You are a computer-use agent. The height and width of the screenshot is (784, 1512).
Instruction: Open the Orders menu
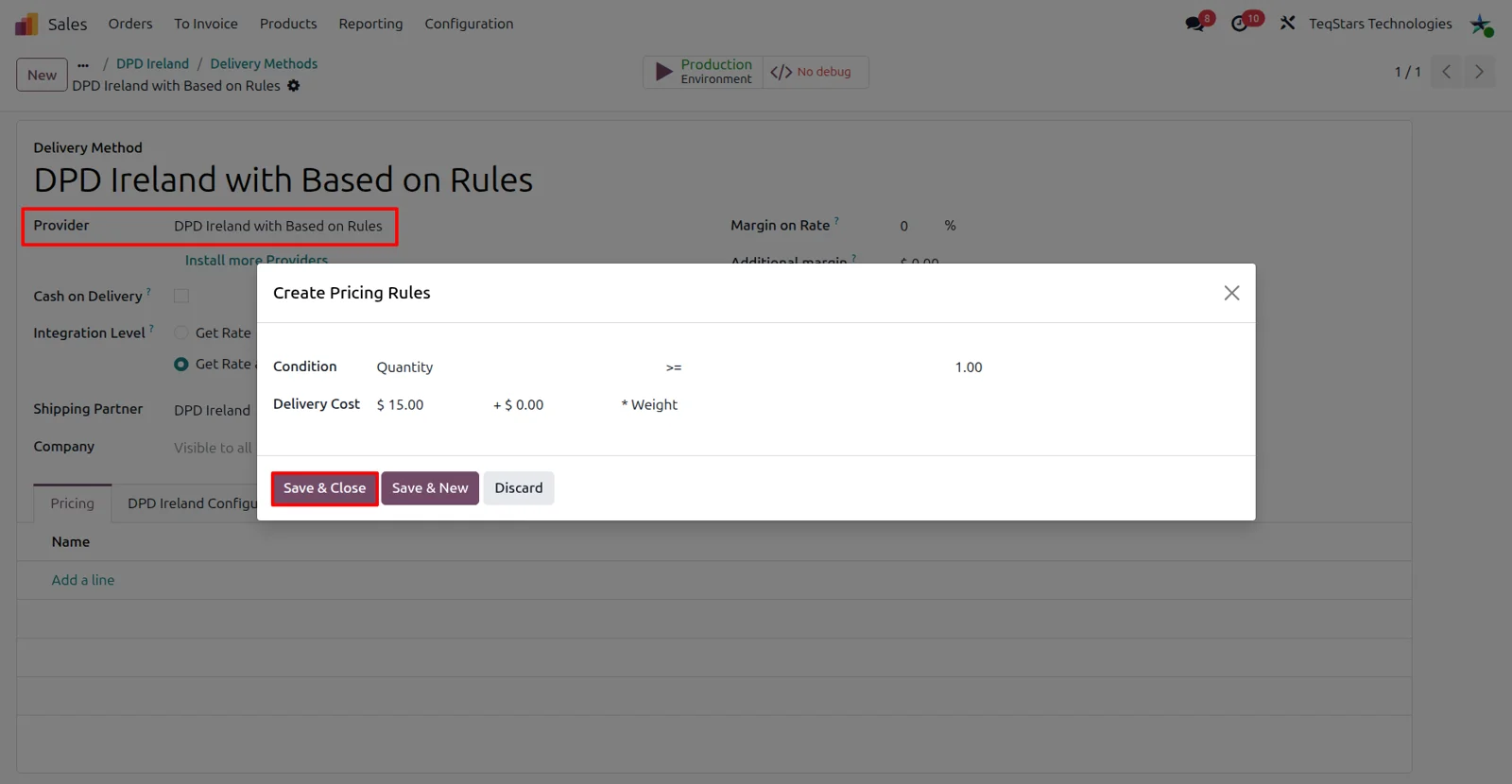point(130,24)
